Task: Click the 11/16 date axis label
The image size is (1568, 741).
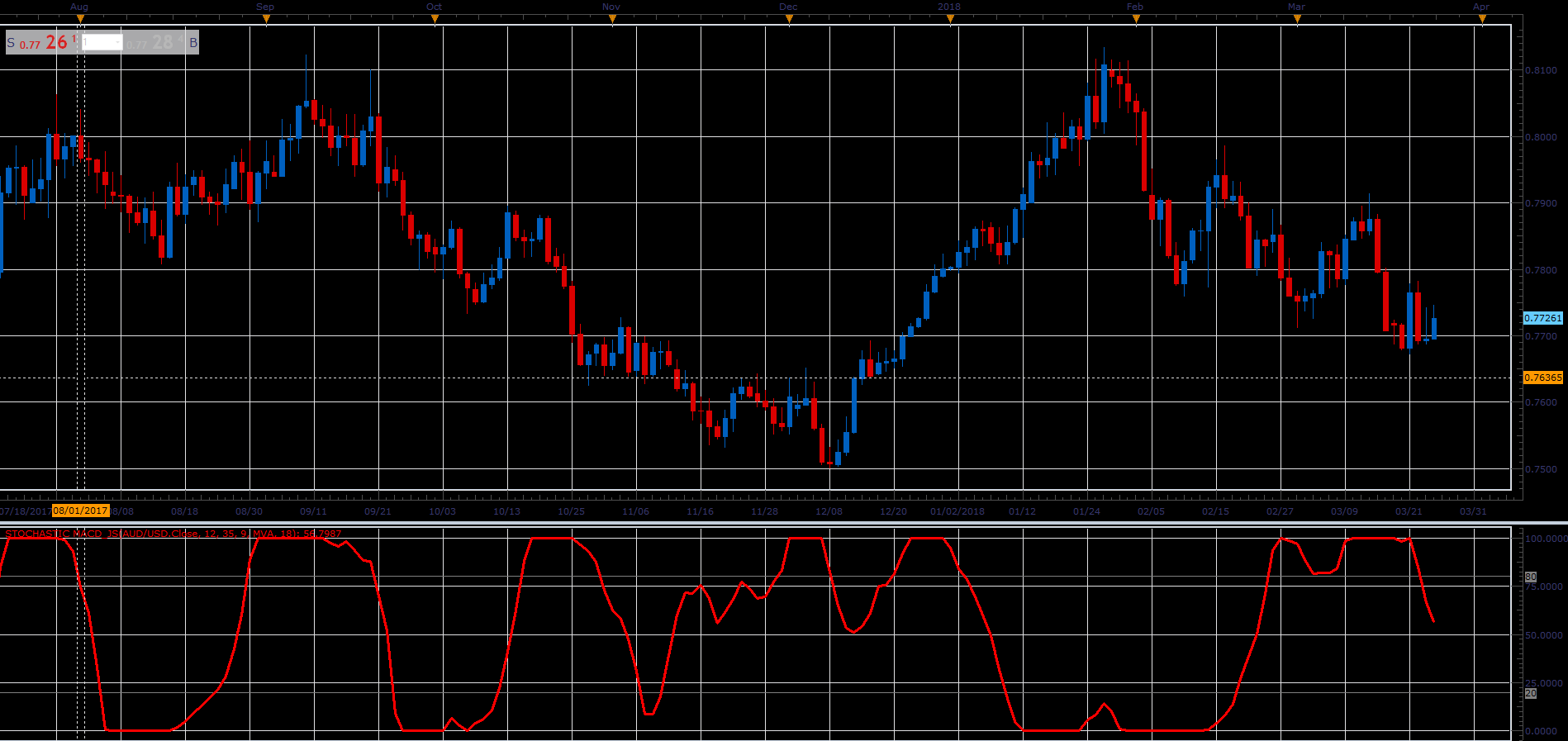Action: pyautogui.click(x=701, y=511)
